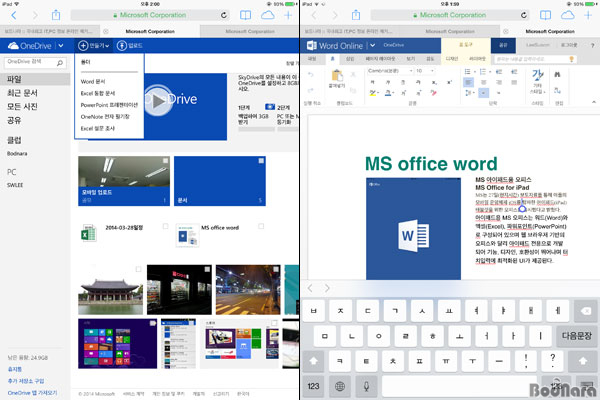Image resolution: width=600 pixels, height=400 pixels.
Task: Click the OneDrive cloud logo
Action: tap(13, 46)
